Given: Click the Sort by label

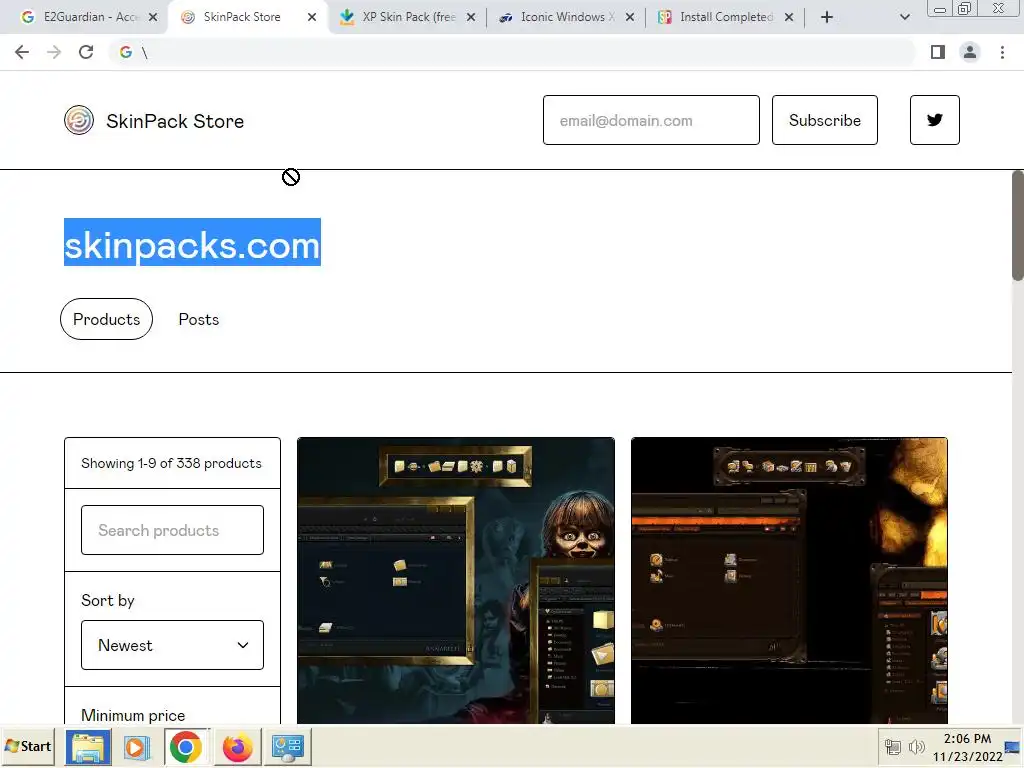Looking at the screenshot, I should click(x=108, y=601).
